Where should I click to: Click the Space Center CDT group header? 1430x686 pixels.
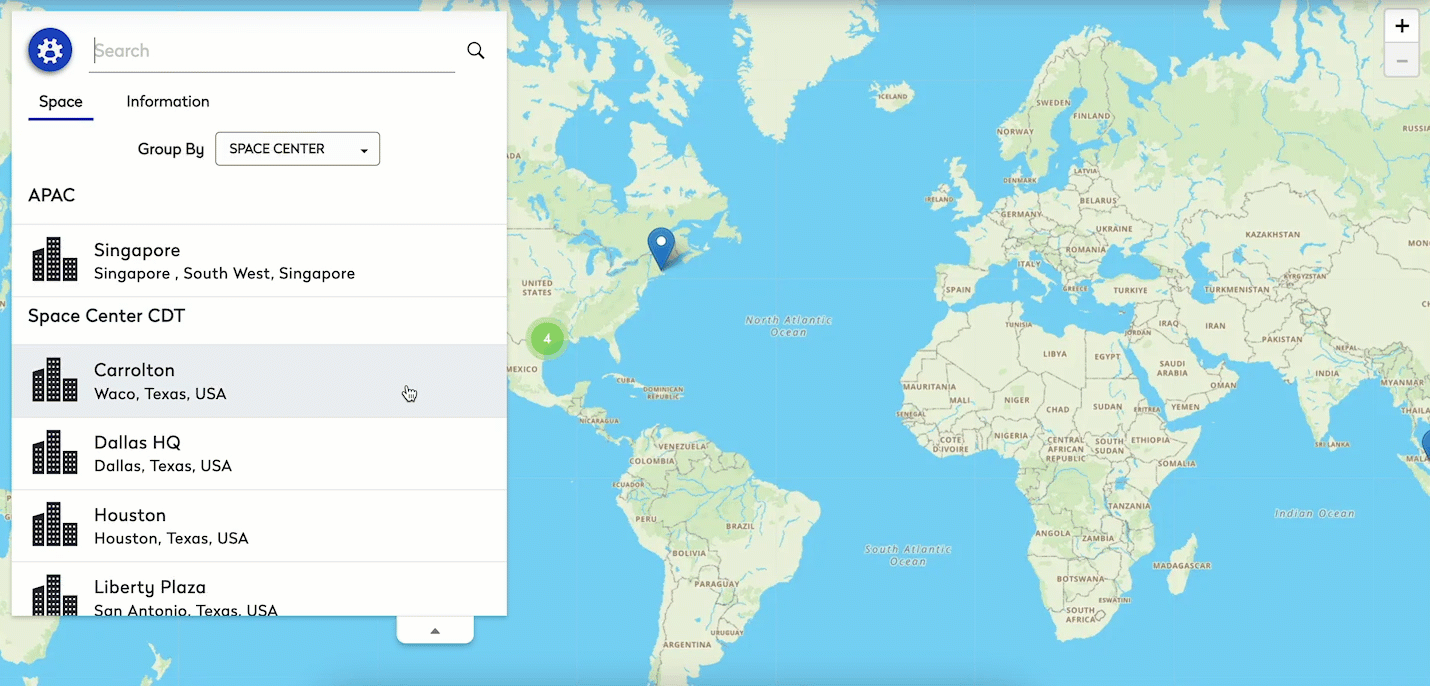107,316
